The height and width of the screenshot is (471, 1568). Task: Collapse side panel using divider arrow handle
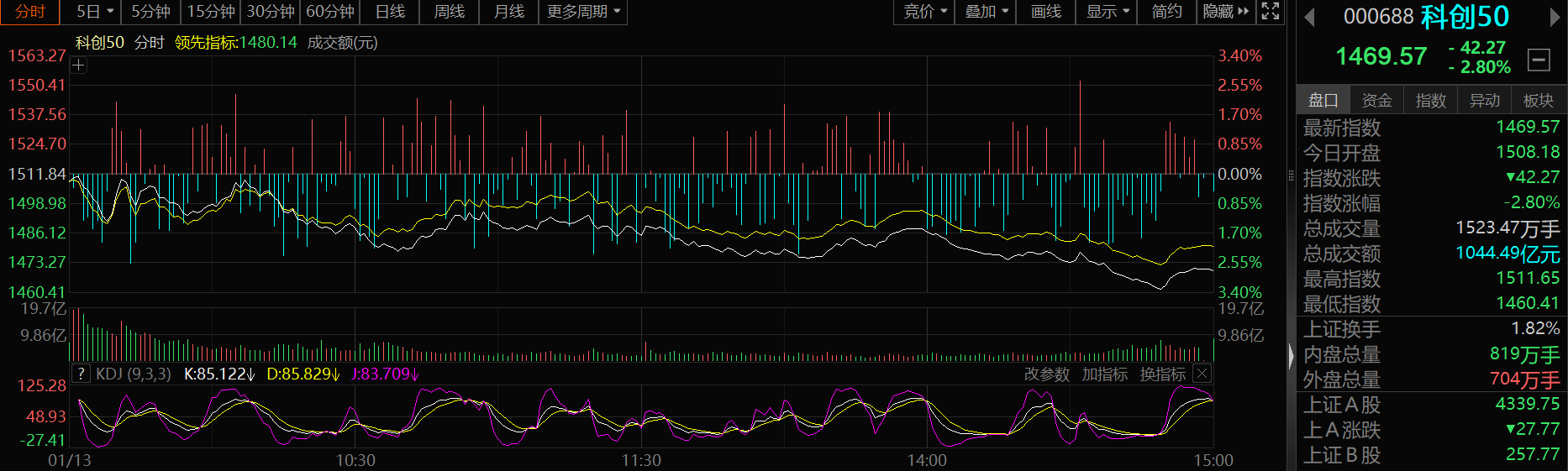click(x=1292, y=356)
